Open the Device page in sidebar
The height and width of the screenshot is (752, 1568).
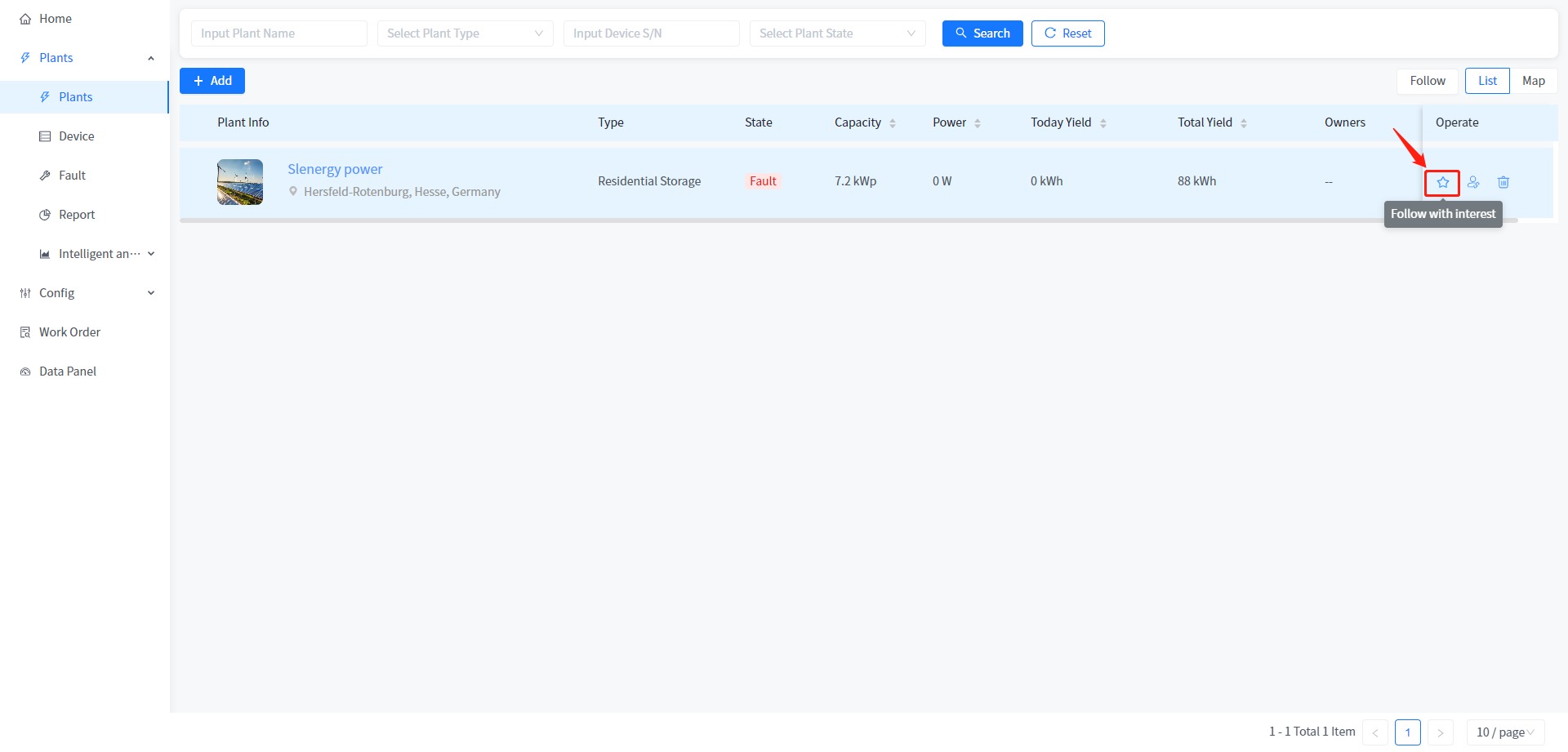pos(76,136)
